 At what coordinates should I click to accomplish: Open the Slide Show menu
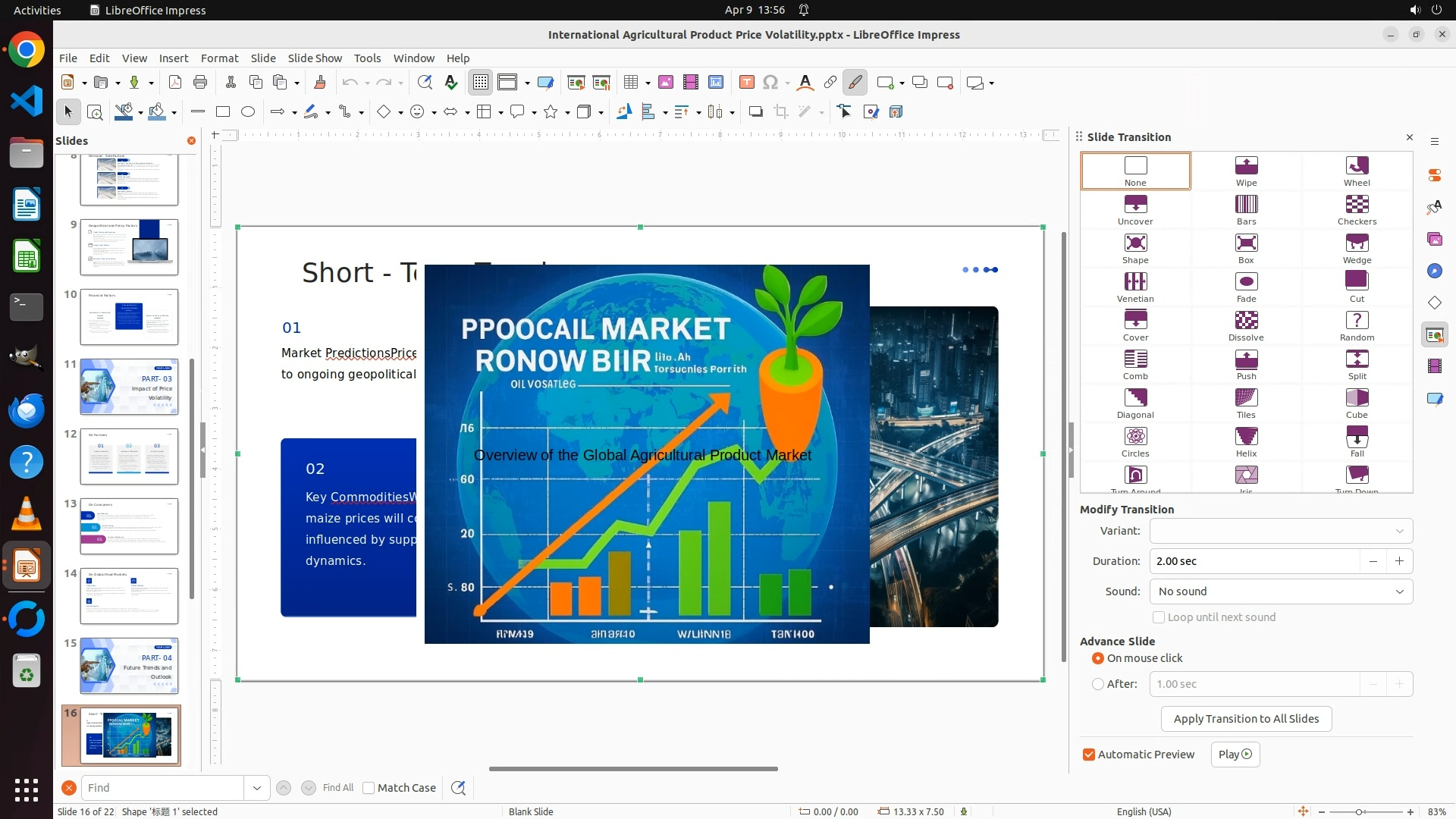tap(315, 58)
